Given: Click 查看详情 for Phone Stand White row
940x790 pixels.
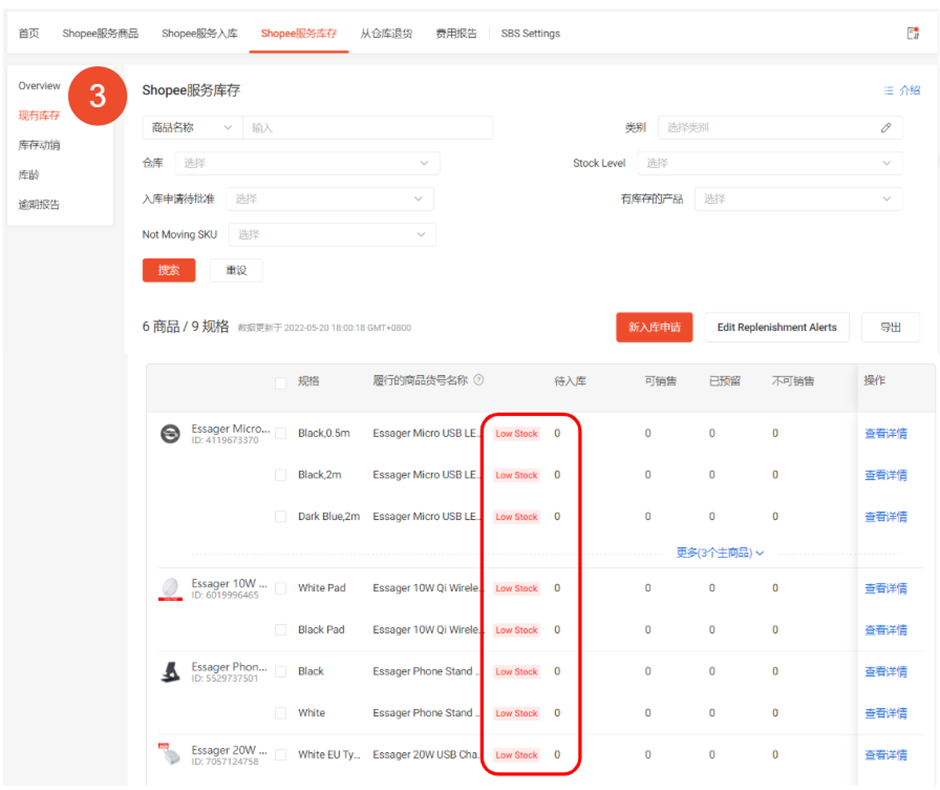Looking at the screenshot, I should pos(885,713).
